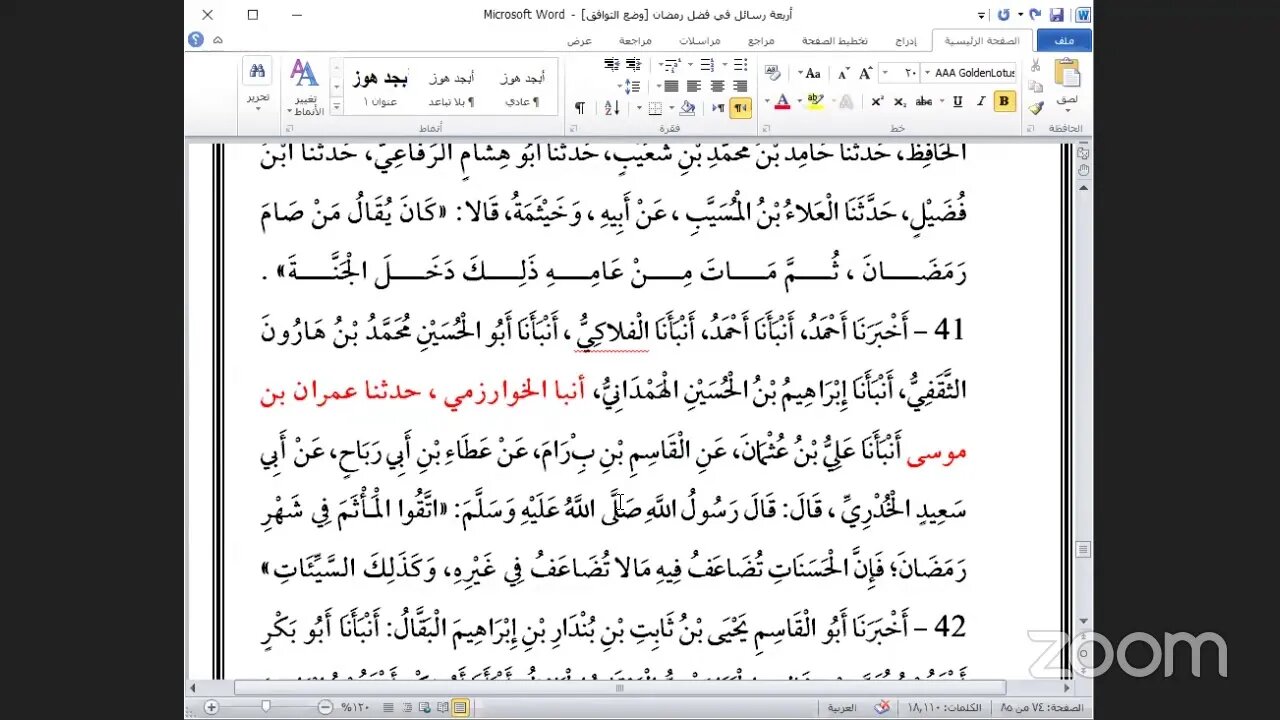Click the Numbering list icon
1280x720 pixels.
[x=708, y=65]
